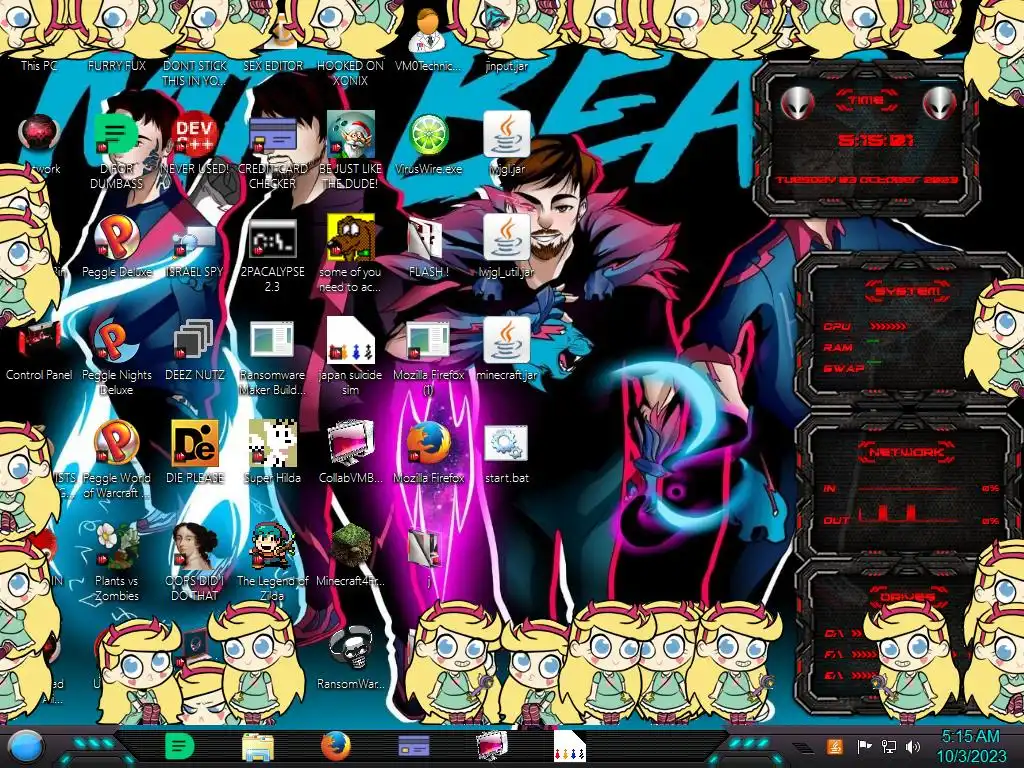Open the jinput.jar file on desktop
The height and width of the screenshot is (768, 1024).
tap(506, 40)
